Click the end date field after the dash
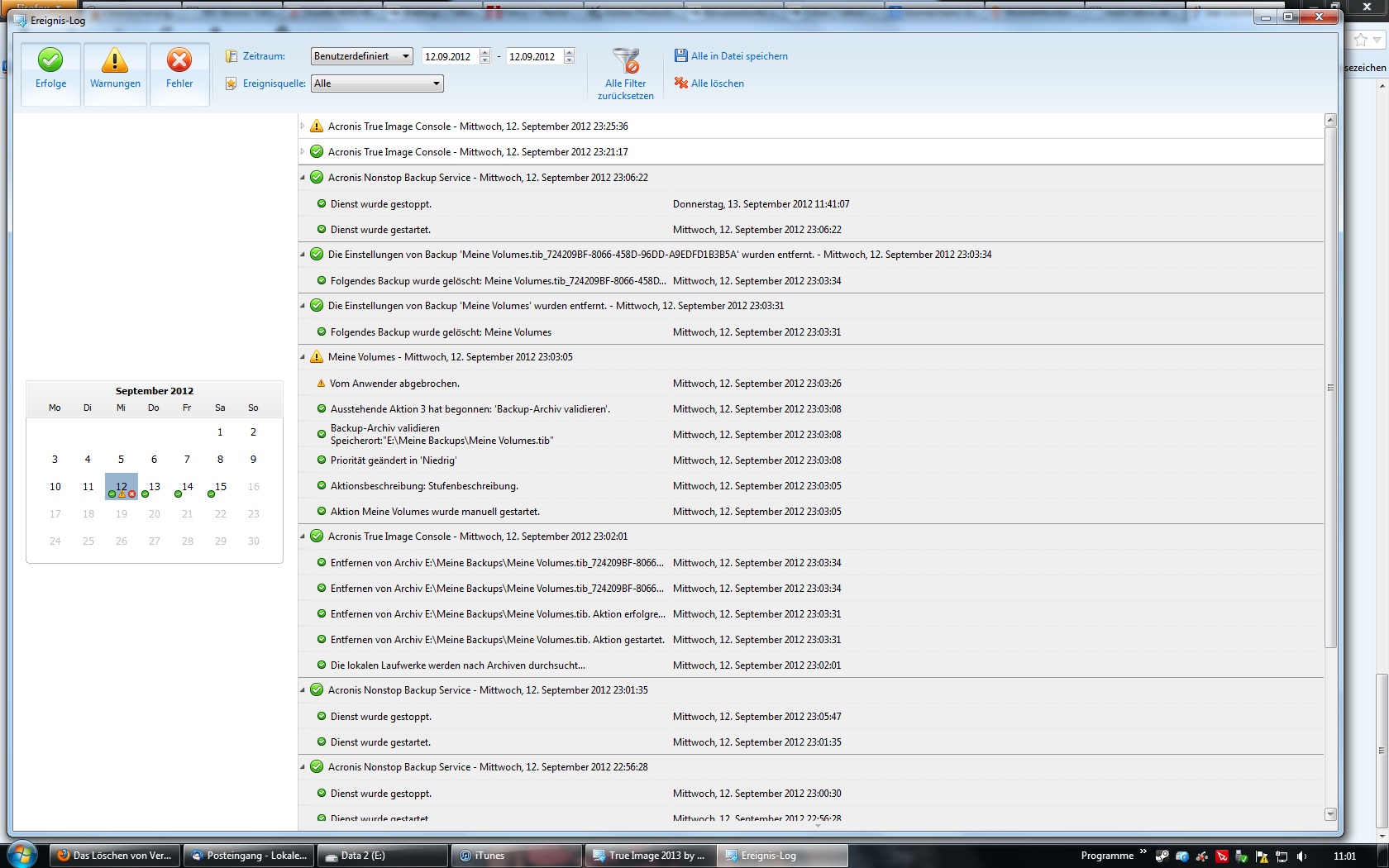 [x=533, y=56]
